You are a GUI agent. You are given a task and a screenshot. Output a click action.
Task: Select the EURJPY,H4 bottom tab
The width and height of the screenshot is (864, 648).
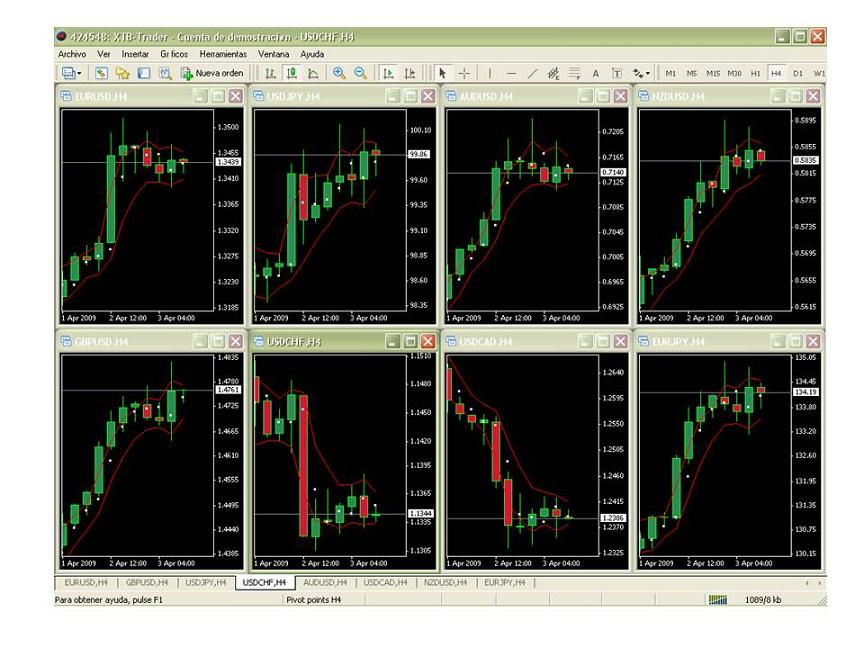[x=506, y=582]
